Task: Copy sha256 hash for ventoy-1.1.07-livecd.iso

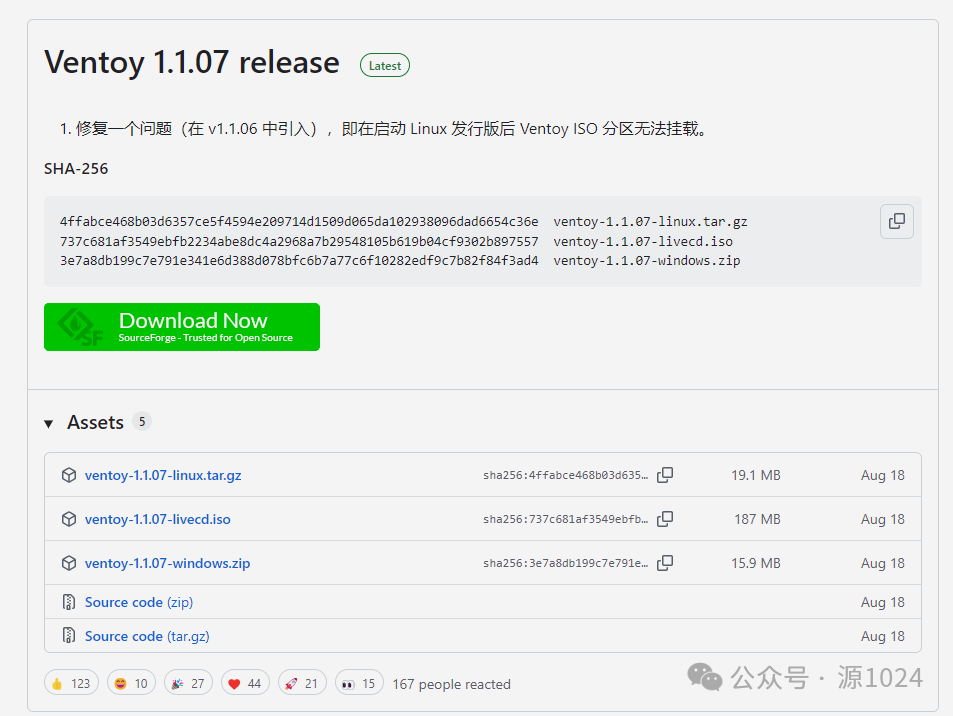Action: coord(665,519)
